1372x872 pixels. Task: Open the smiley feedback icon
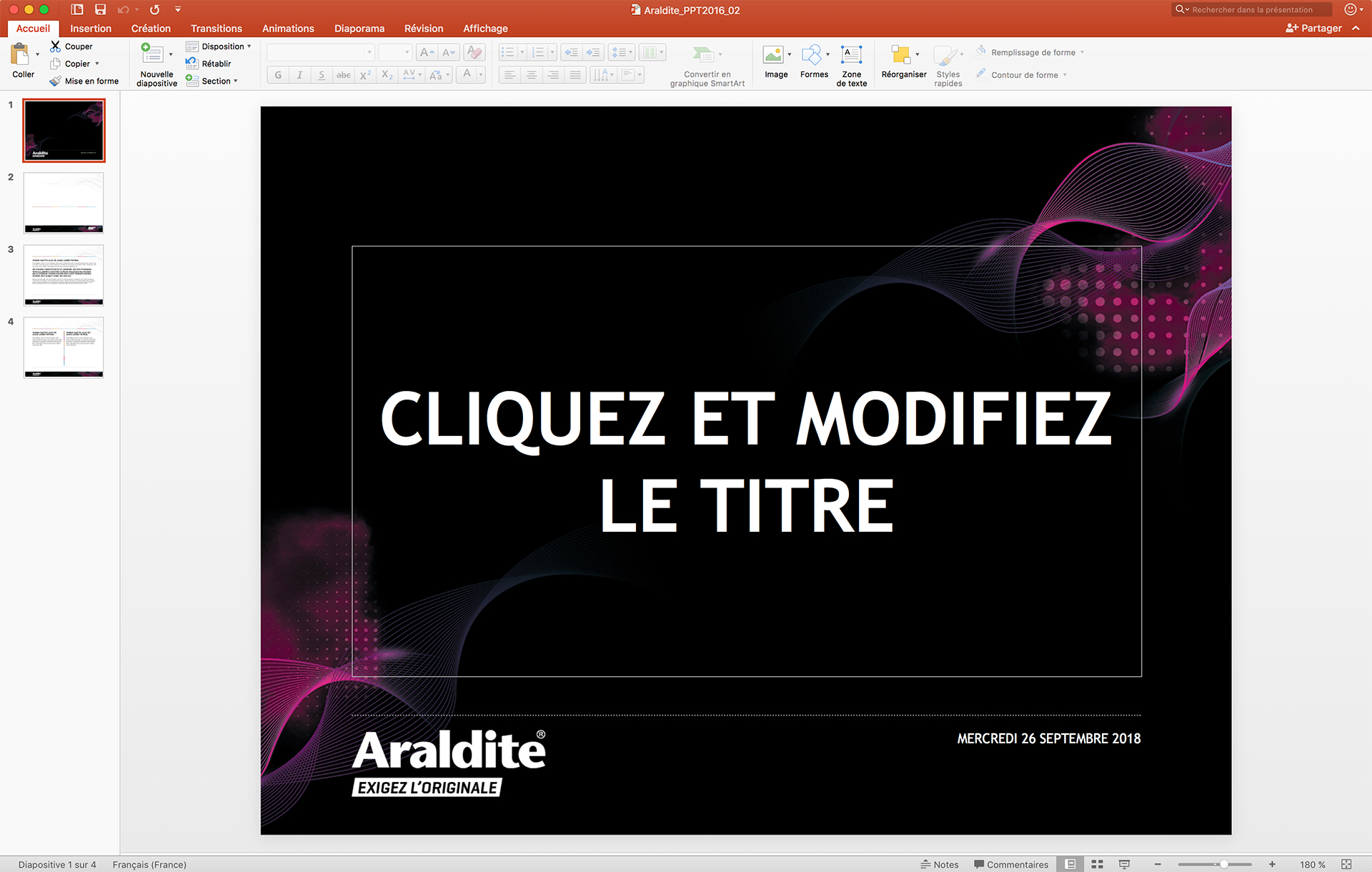tap(1350, 9)
